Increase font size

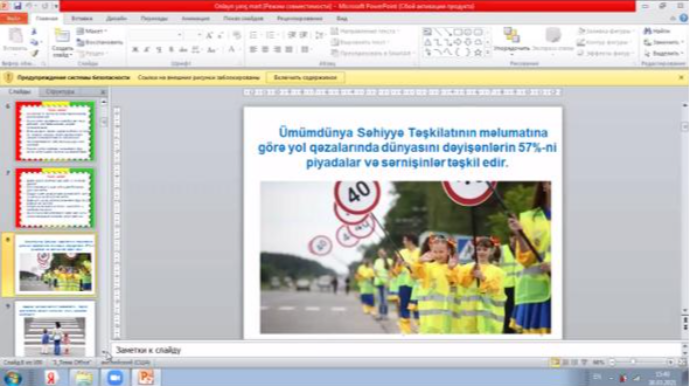[209, 35]
